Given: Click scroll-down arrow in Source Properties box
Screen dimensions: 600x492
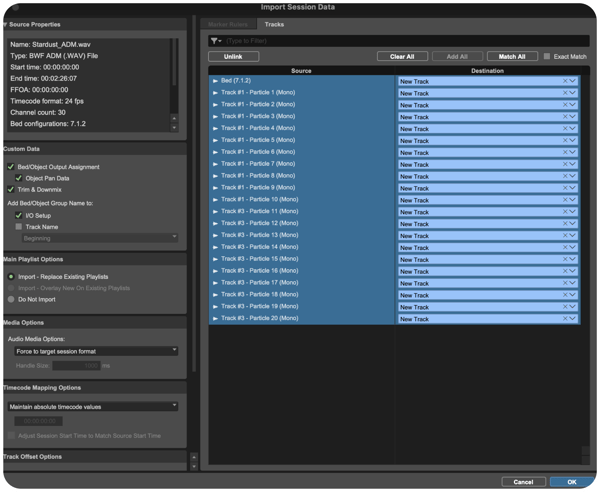Looking at the screenshot, I should [x=174, y=127].
